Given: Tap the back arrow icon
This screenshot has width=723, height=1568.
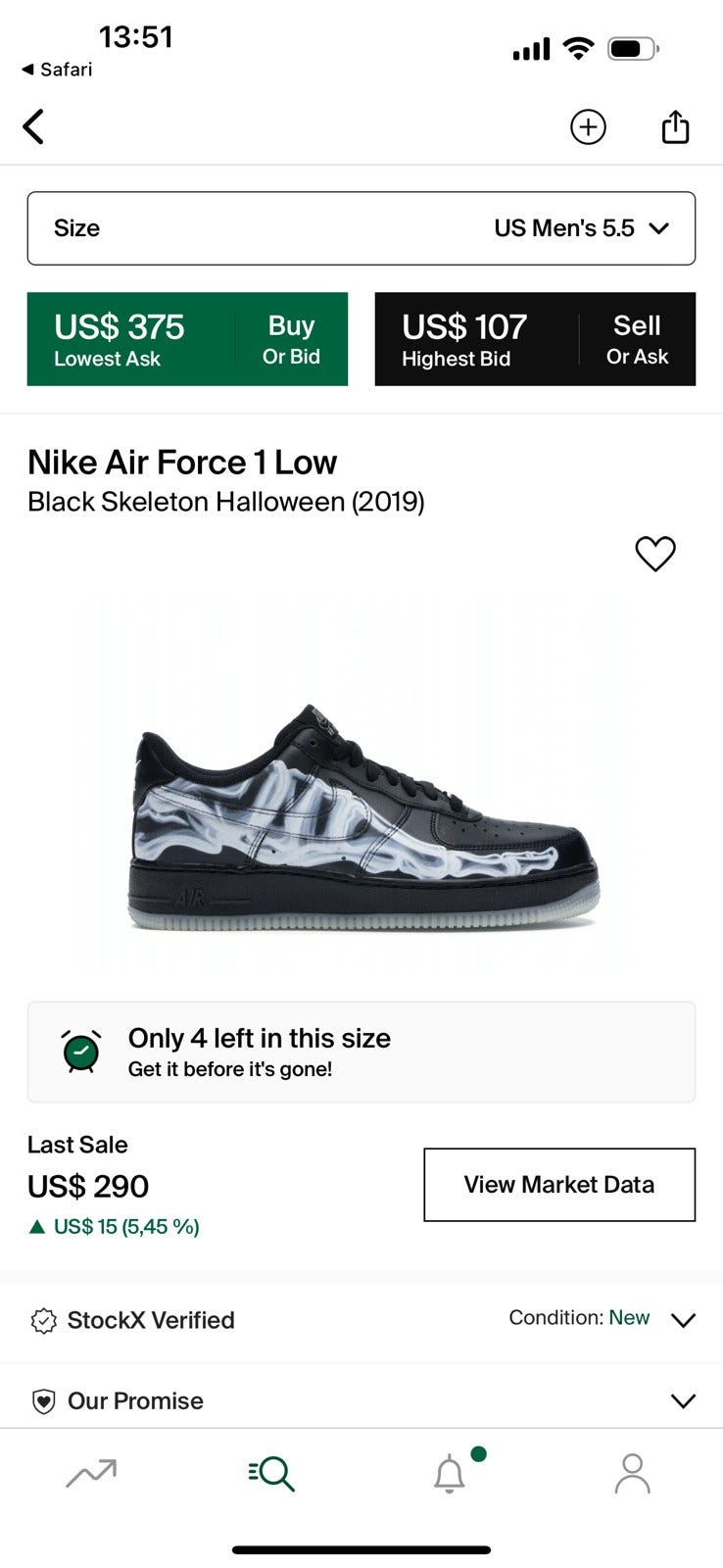Looking at the screenshot, I should (x=33, y=126).
